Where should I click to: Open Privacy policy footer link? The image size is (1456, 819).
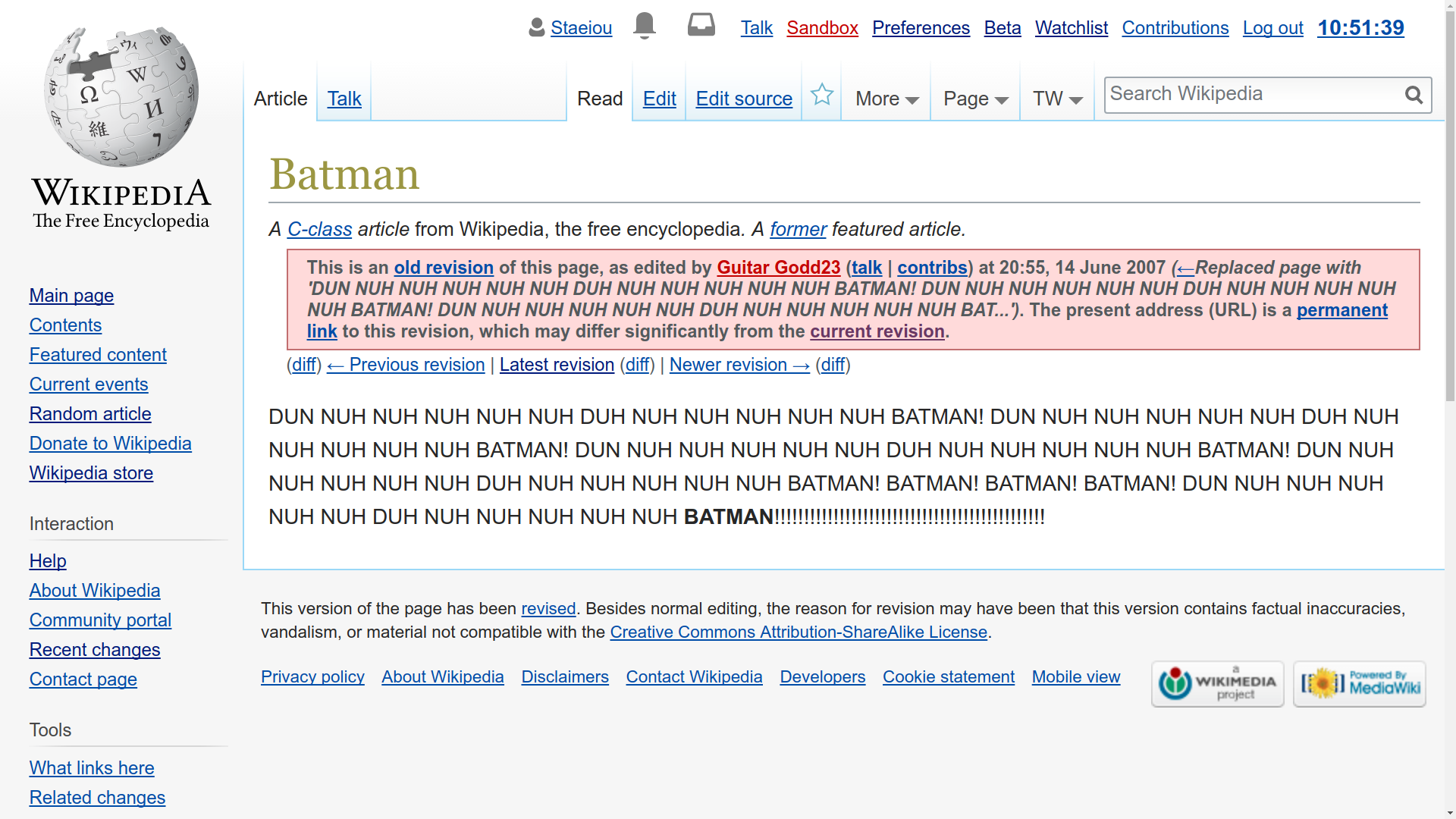[x=312, y=677]
